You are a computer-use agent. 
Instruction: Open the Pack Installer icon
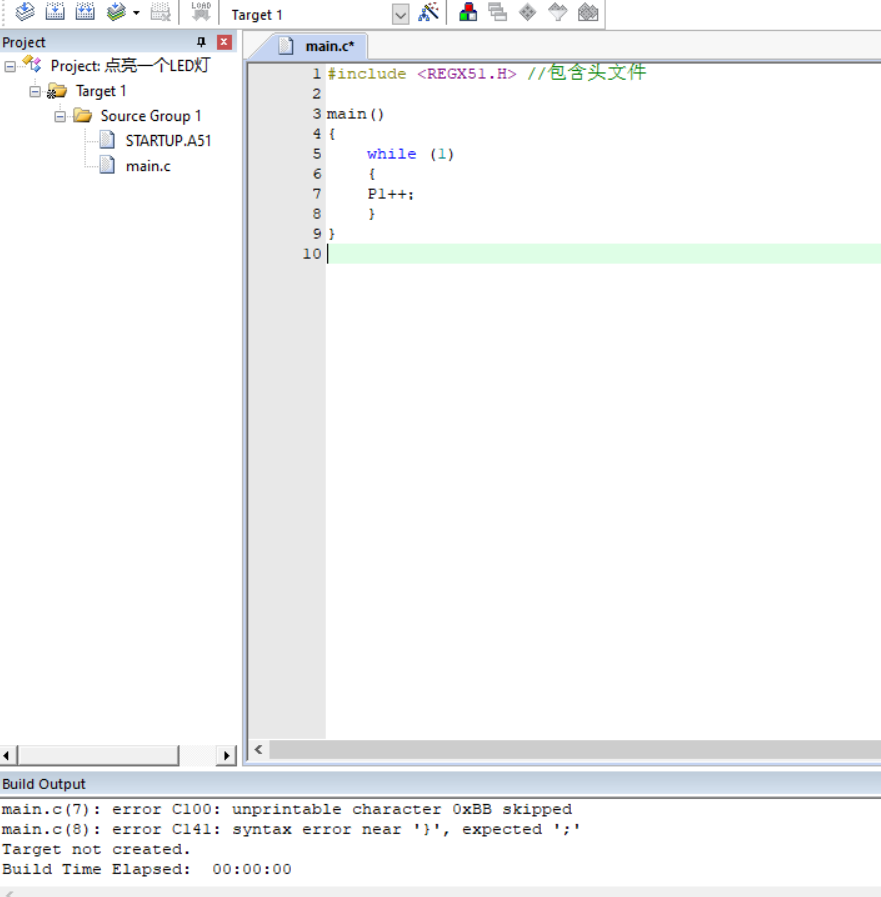(588, 12)
